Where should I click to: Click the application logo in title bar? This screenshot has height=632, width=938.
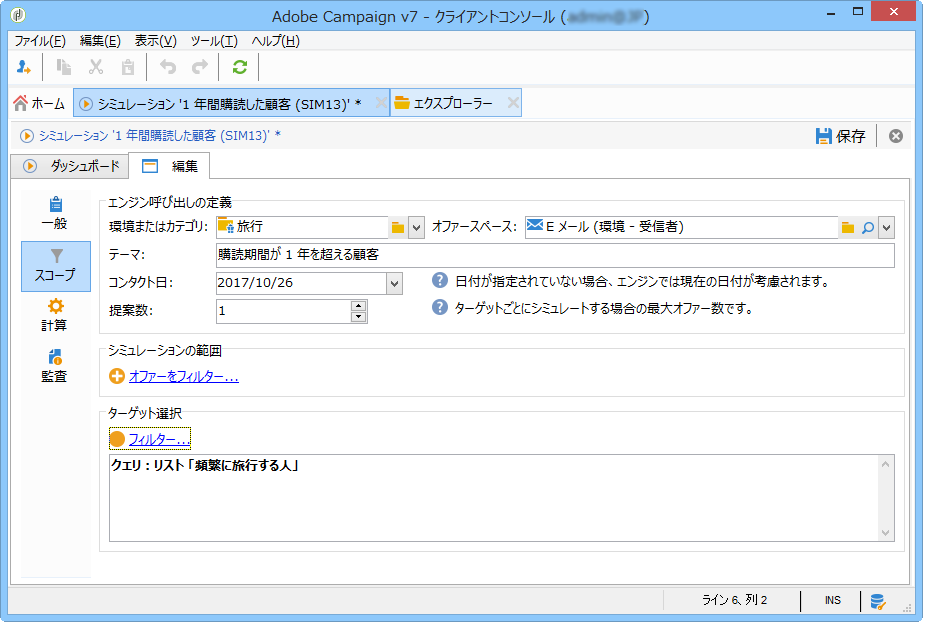[x=19, y=14]
